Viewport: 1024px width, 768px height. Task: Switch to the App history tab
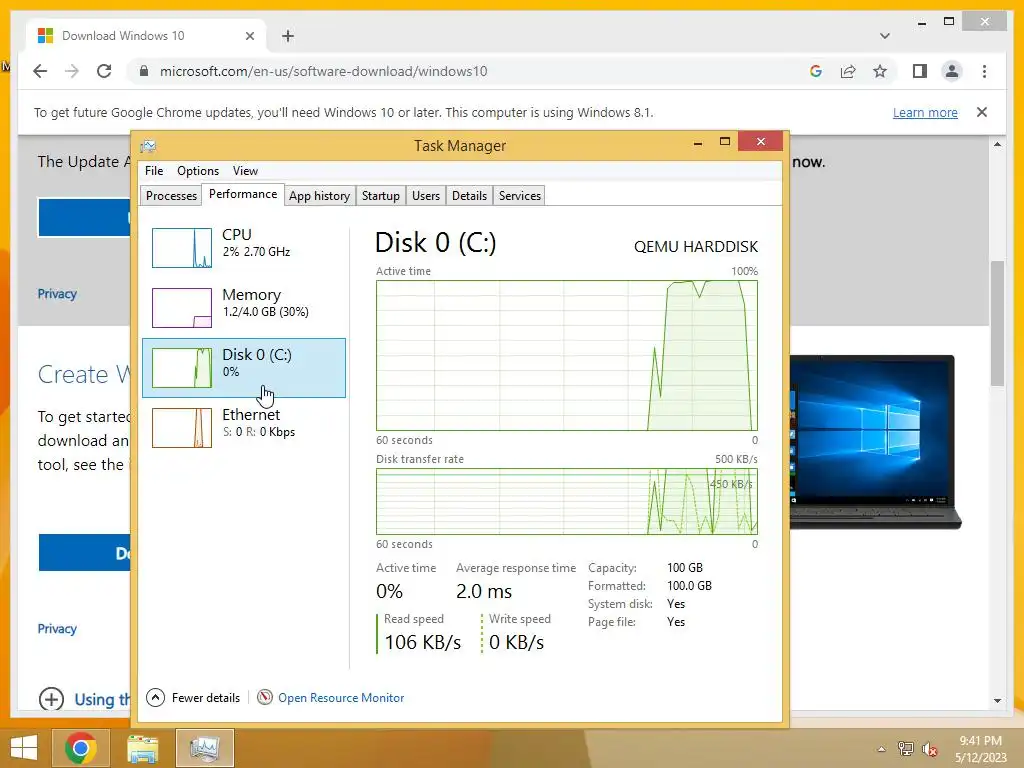click(319, 196)
